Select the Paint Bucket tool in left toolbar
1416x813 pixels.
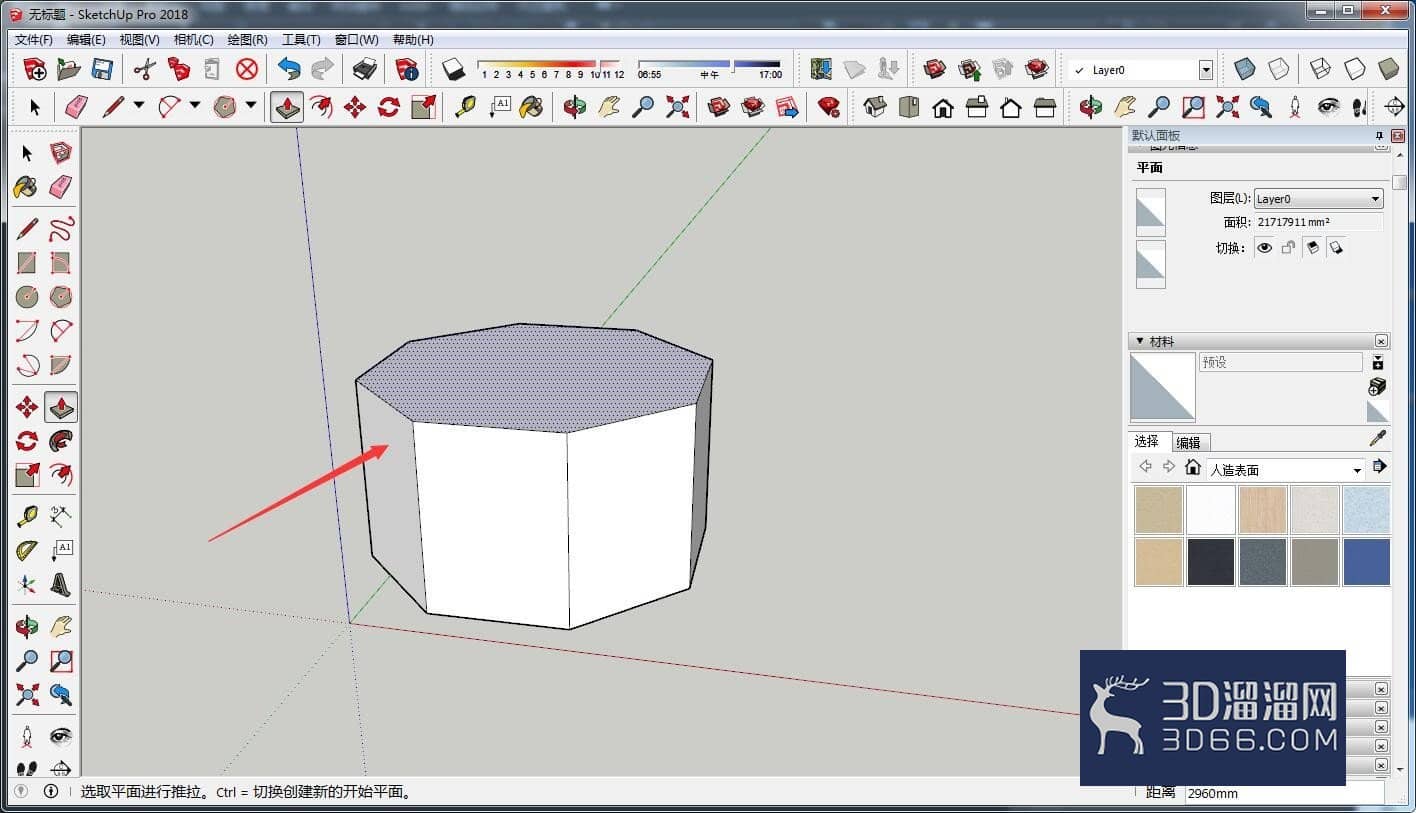click(x=26, y=187)
